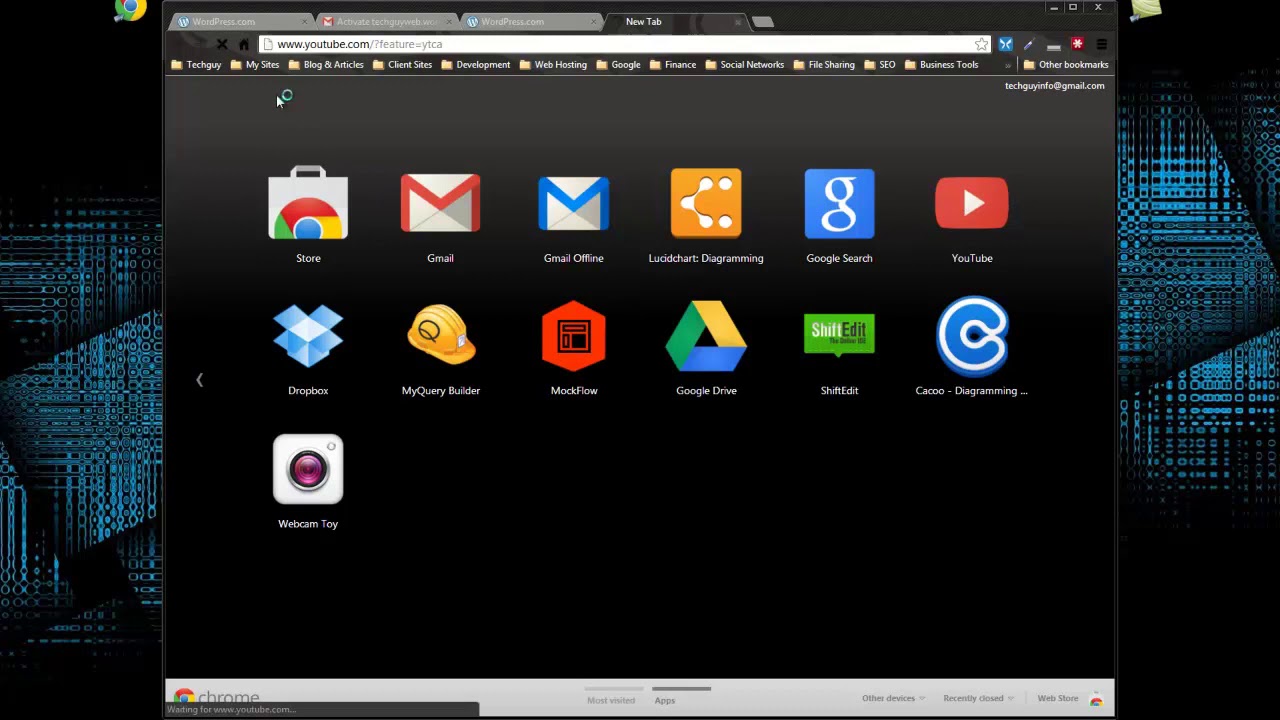1280x720 pixels.
Task: Open the MockFlow app
Action: point(574,336)
